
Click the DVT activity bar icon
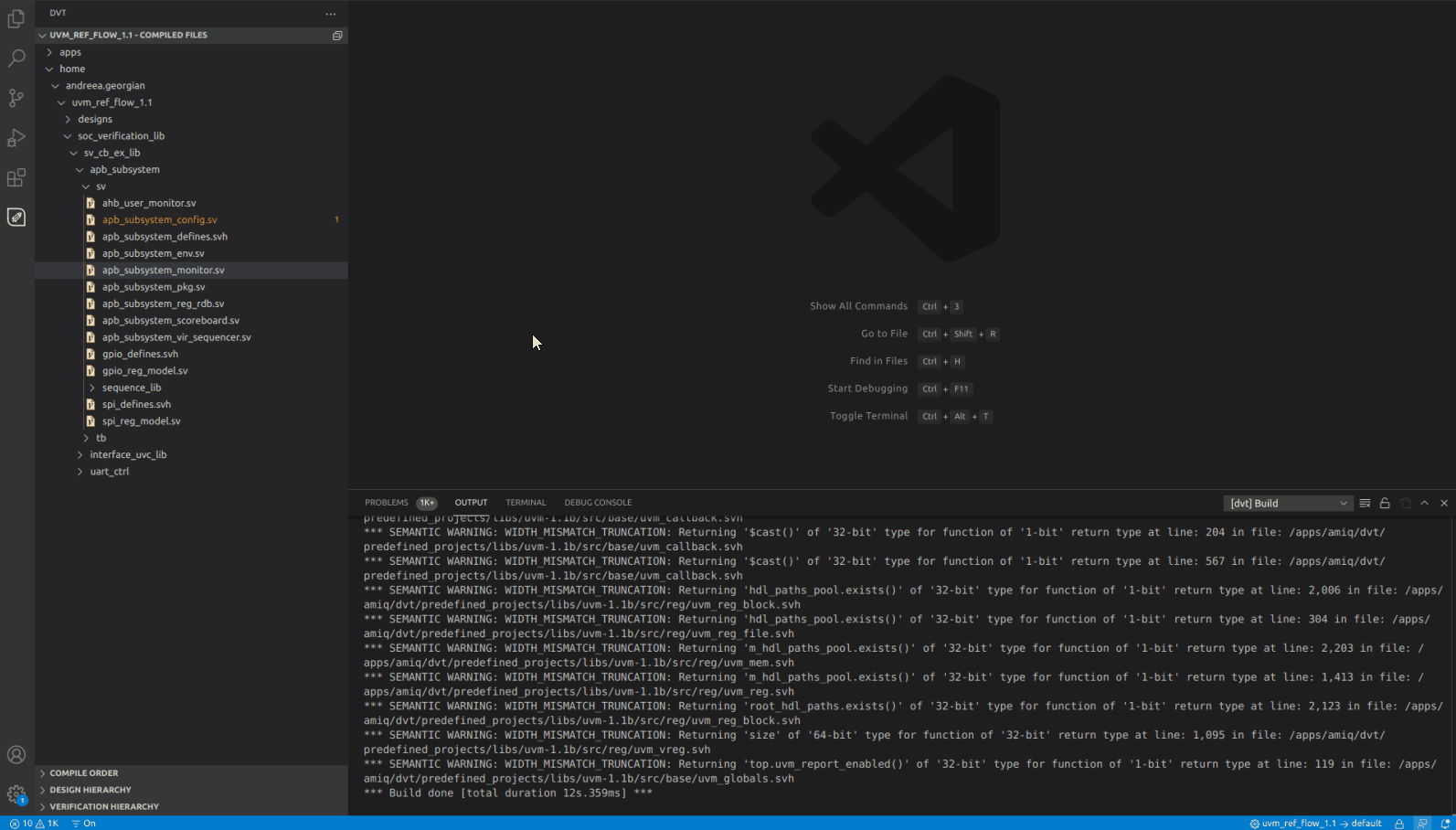pos(16,218)
